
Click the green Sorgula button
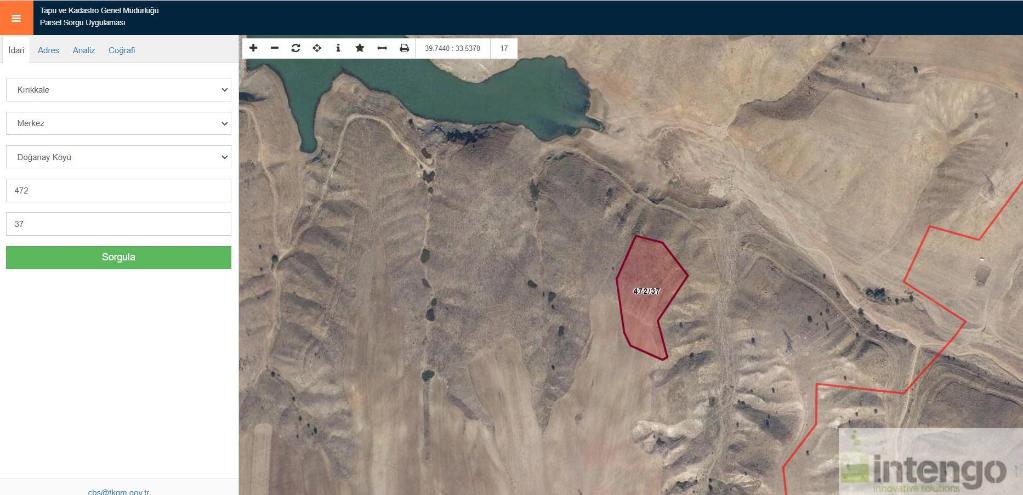[119, 257]
